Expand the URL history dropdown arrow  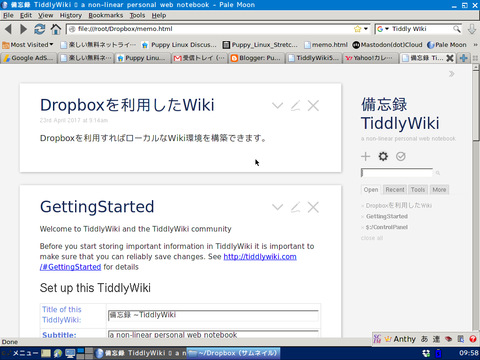point(366,29)
